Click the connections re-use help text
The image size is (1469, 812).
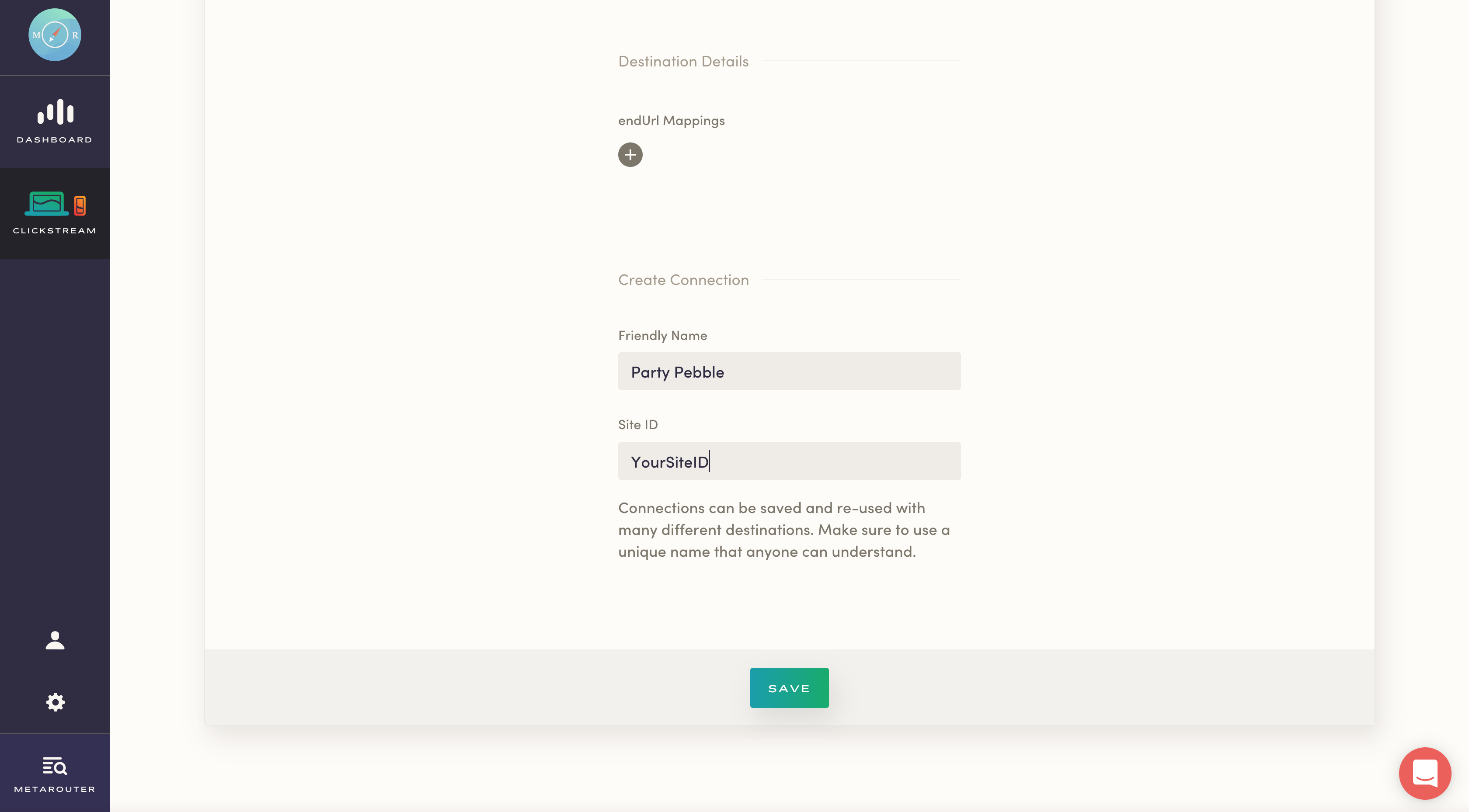coord(784,529)
